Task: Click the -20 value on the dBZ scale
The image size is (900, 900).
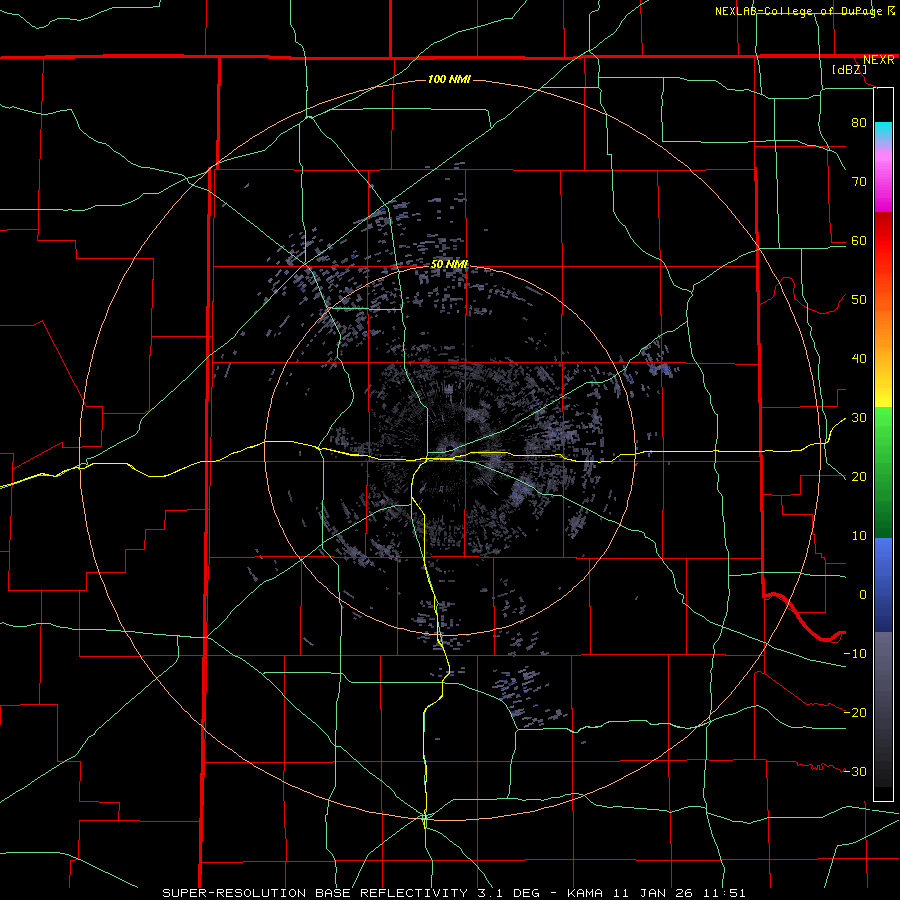Action: (855, 712)
